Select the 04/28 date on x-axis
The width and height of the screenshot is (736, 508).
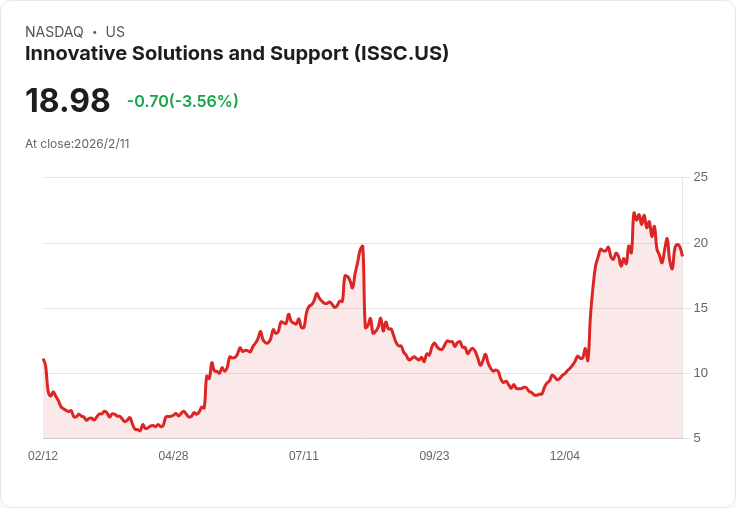coord(173,456)
